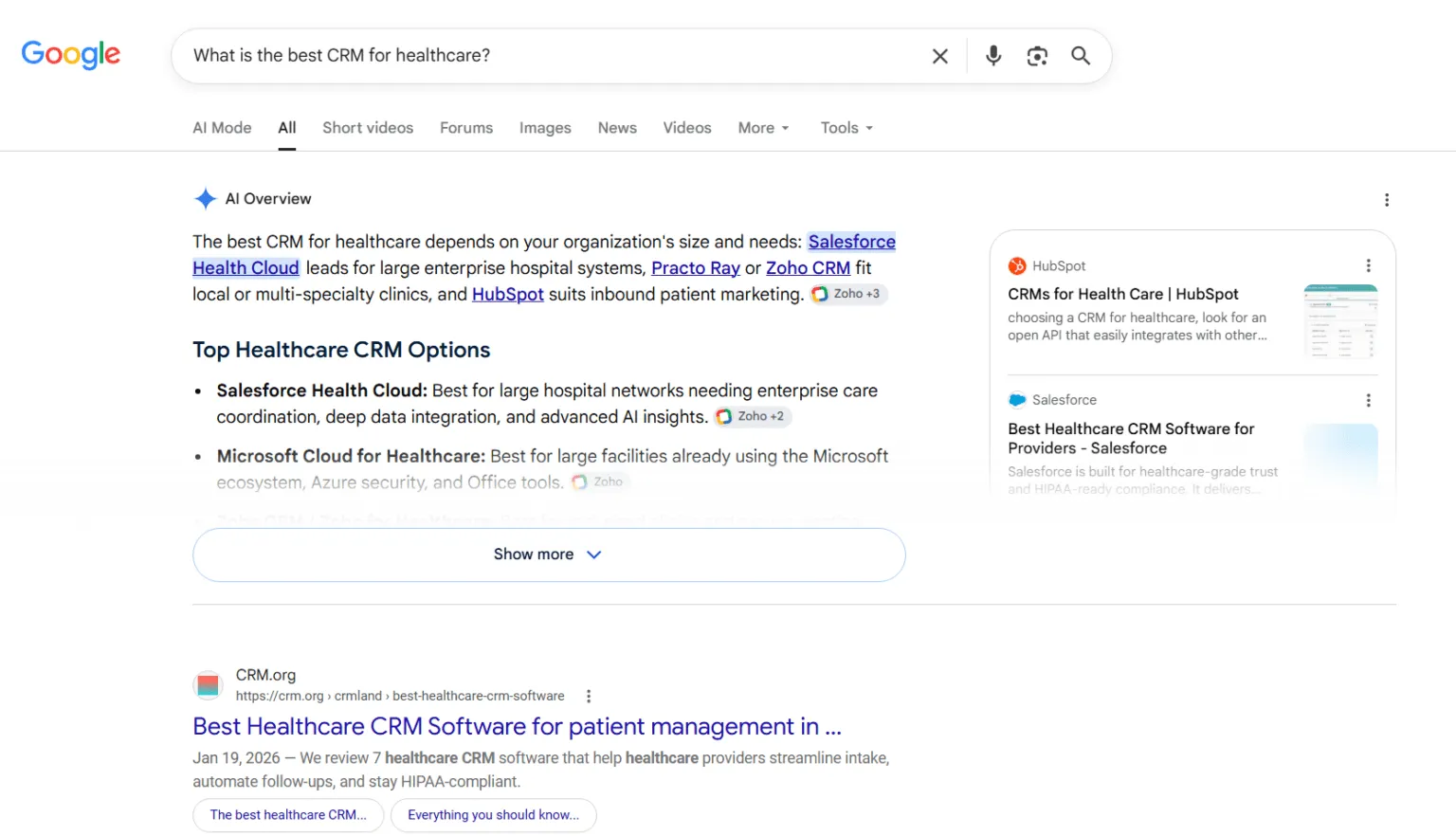Screen dimensions: 1456x836
Task: Select the All results tab
Action: tap(287, 128)
